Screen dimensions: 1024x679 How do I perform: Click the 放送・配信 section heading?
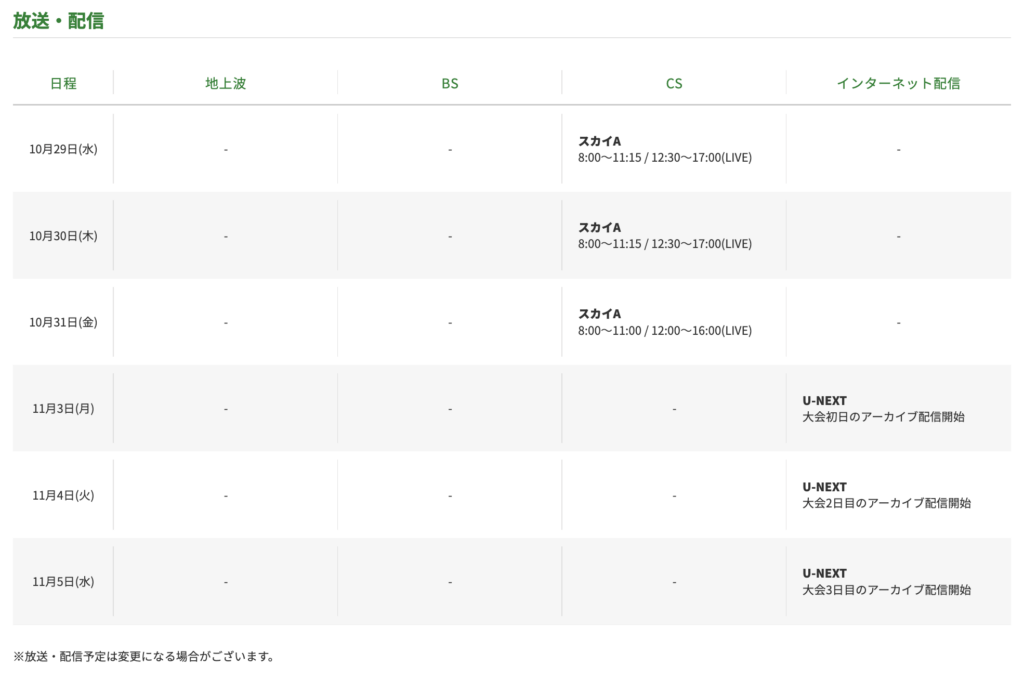pos(58,20)
